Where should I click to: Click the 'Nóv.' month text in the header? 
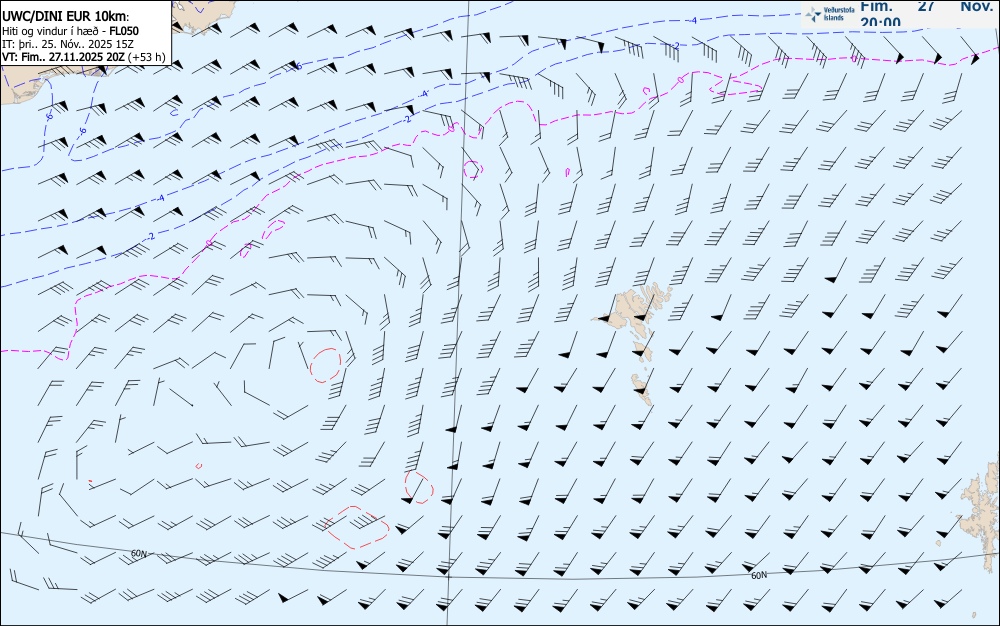tap(976, 6)
